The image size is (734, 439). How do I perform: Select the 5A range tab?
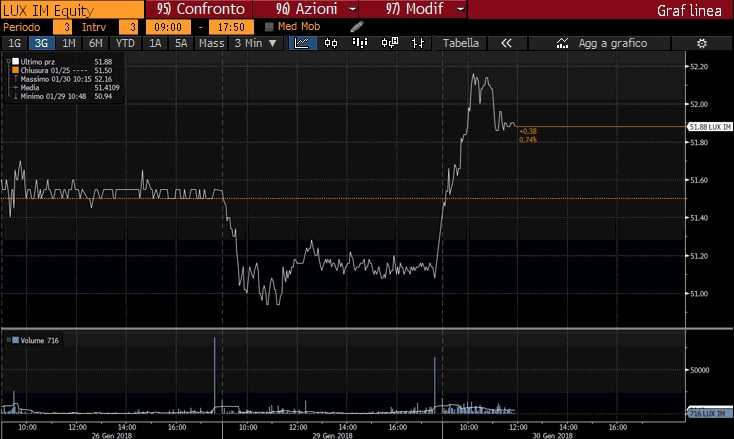click(x=181, y=43)
